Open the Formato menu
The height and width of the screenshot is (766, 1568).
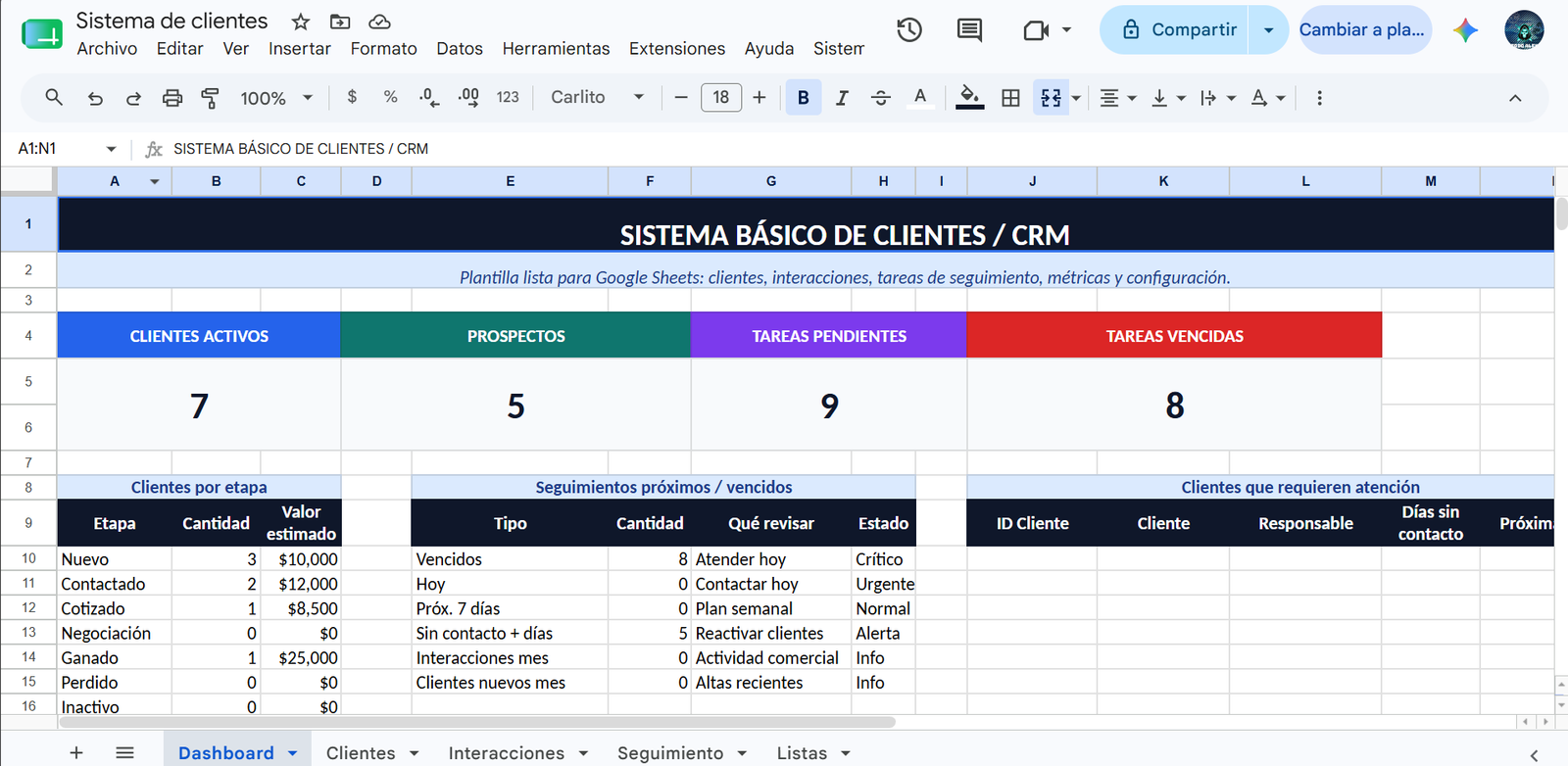point(384,48)
